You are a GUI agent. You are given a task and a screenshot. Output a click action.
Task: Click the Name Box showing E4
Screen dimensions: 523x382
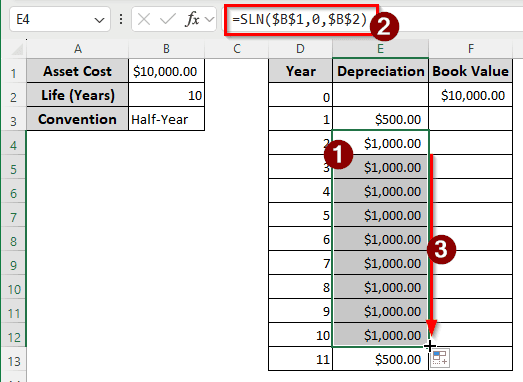coord(60,19)
